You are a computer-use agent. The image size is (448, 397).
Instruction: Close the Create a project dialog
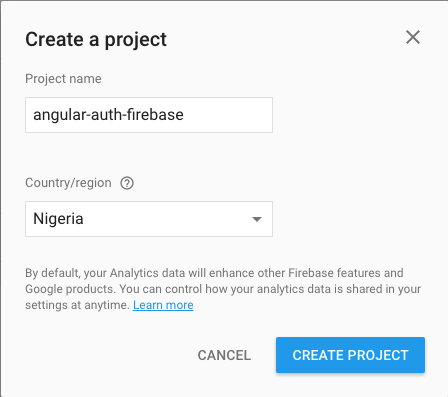(x=413, y=37)
